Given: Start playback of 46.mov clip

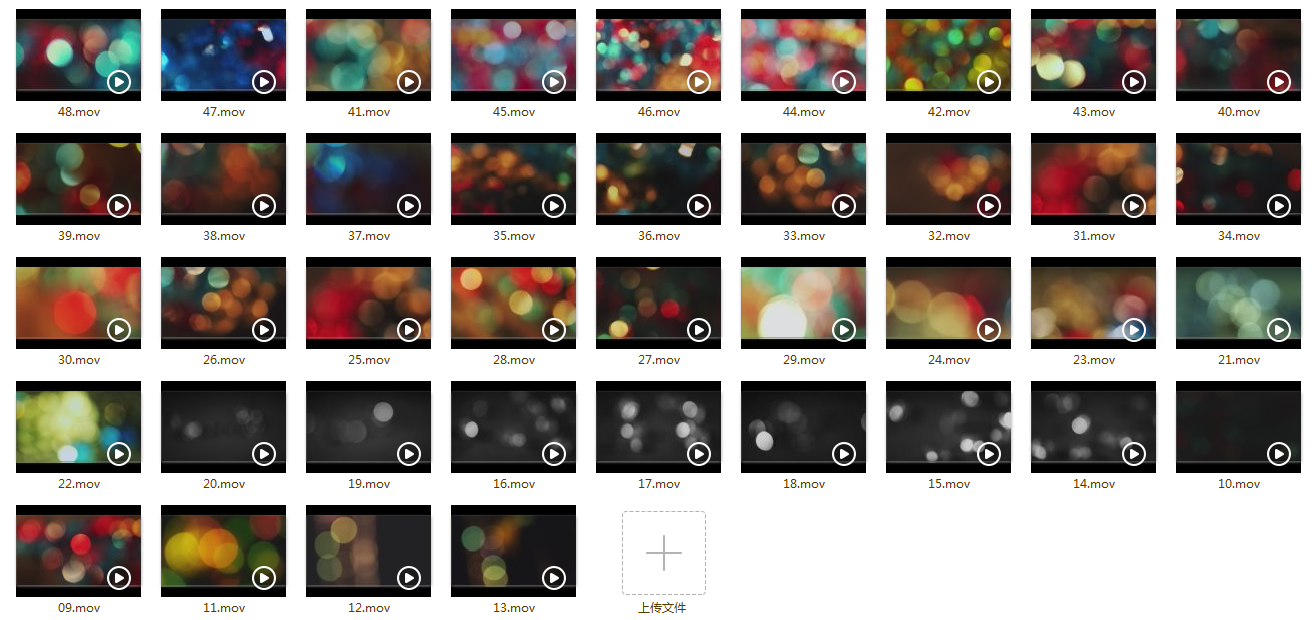Looking at the screenshot, I should point(699,82).
